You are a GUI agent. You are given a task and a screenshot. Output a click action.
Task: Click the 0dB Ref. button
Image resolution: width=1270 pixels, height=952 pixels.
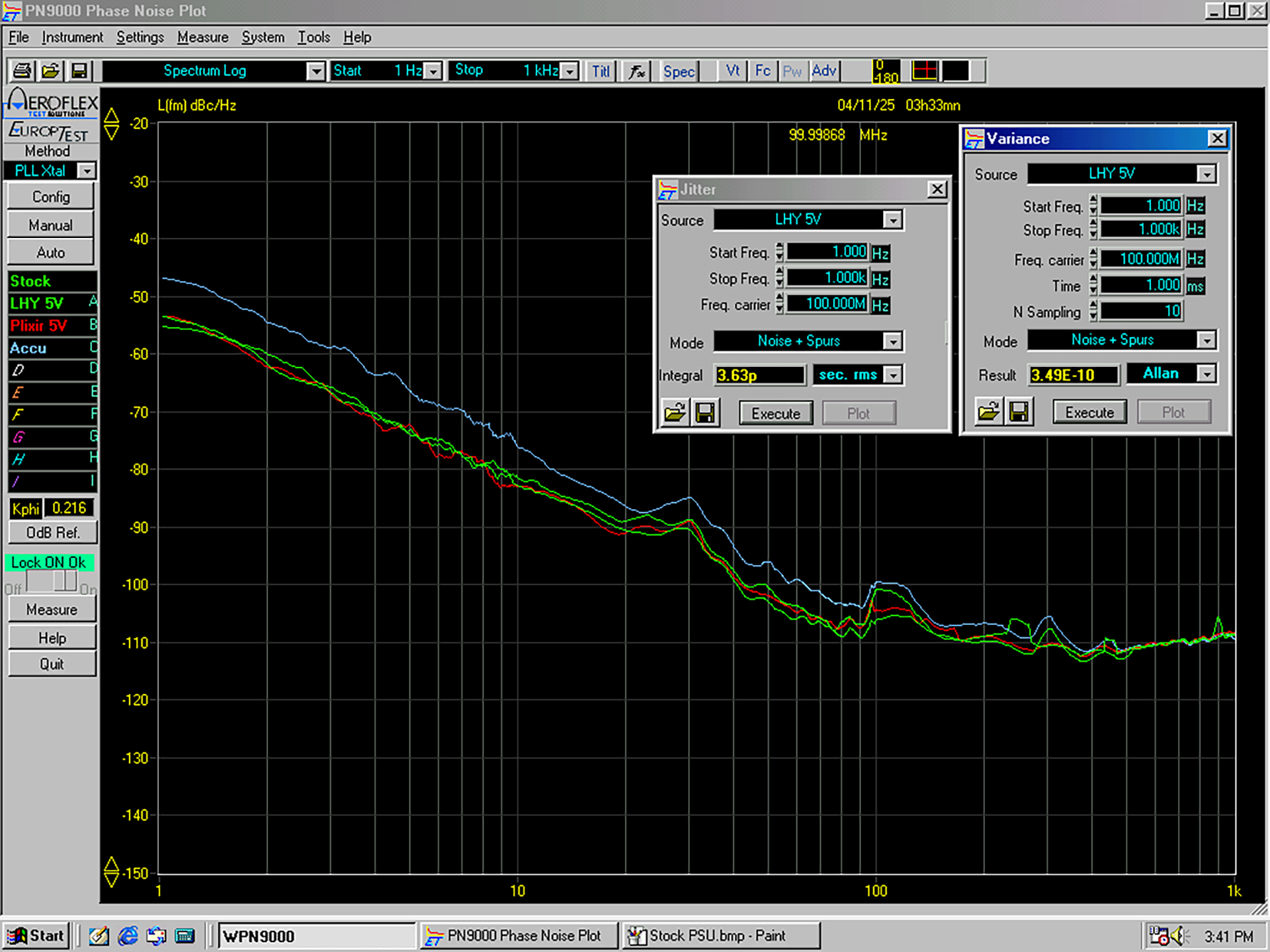click(x=53, y=532)
